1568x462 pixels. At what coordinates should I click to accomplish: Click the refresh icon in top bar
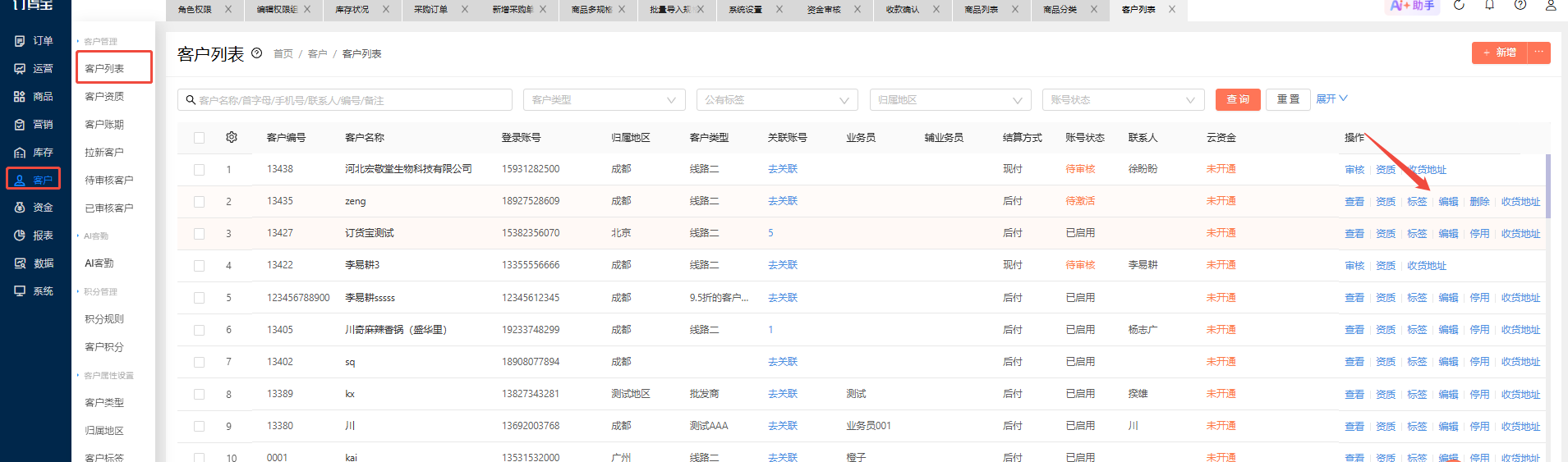[1459, 6]
